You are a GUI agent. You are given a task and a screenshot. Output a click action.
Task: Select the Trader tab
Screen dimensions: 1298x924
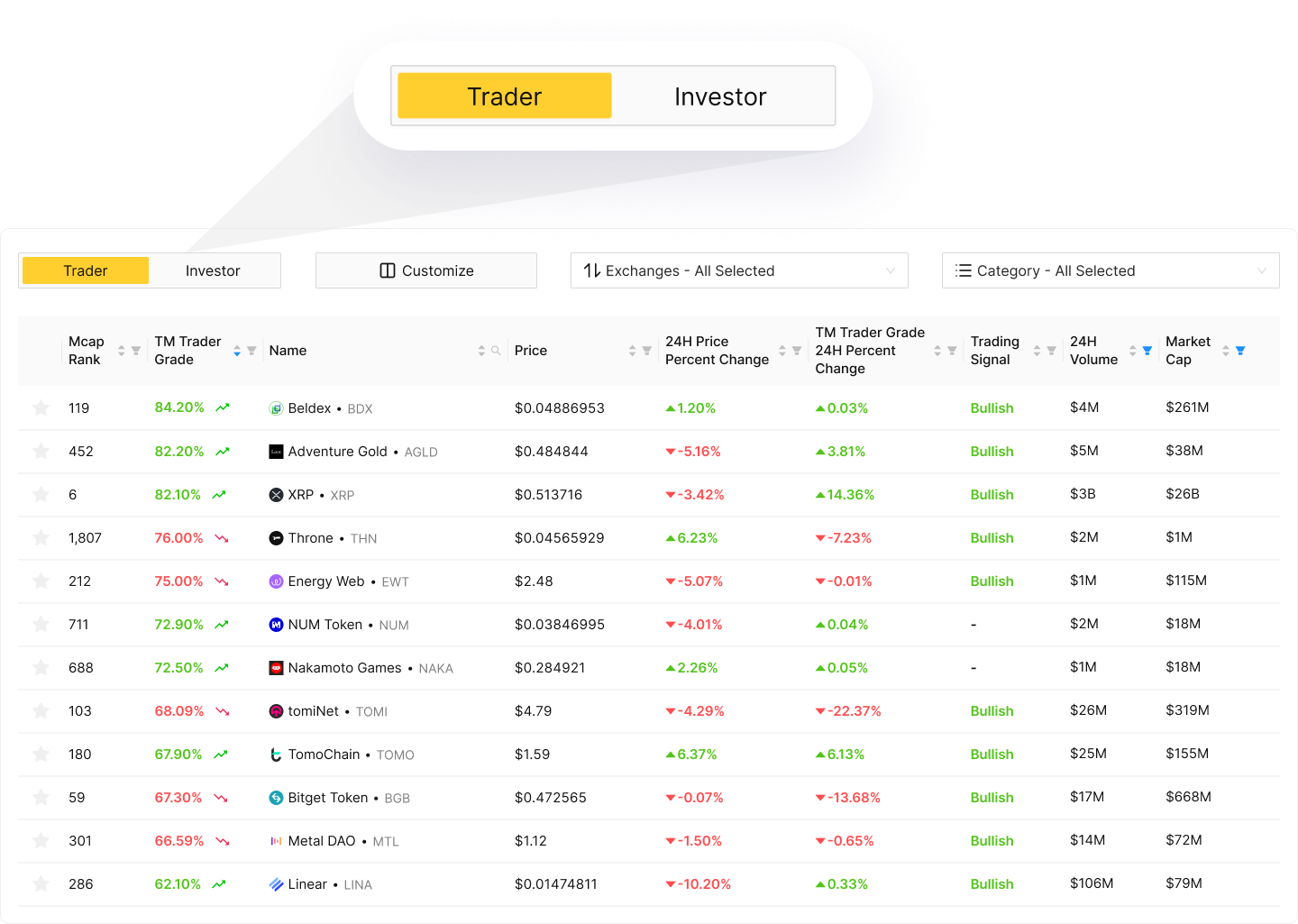coord(85,270)
